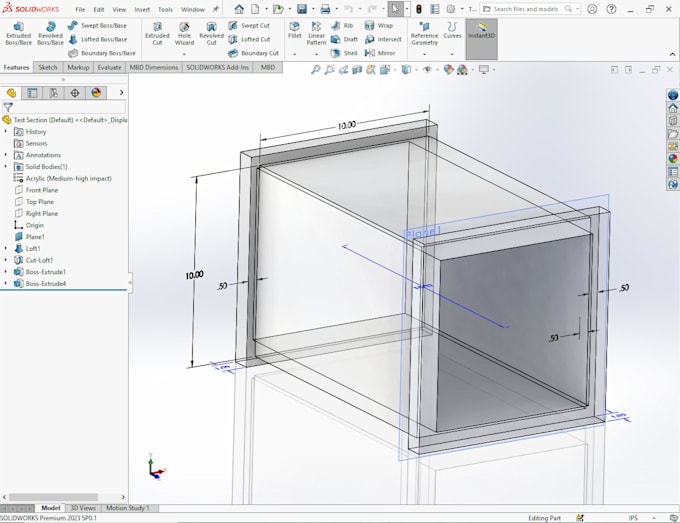Open the Curves tool

pos(452,30)
